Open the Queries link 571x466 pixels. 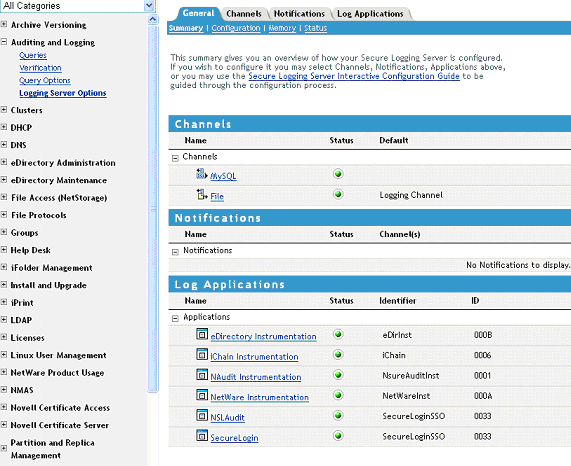tap(33, 55)
